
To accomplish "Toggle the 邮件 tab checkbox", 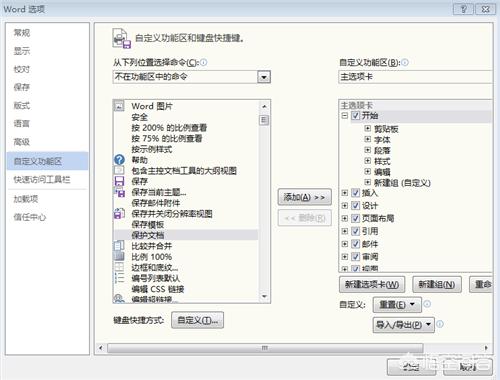I will click(356, 244).
